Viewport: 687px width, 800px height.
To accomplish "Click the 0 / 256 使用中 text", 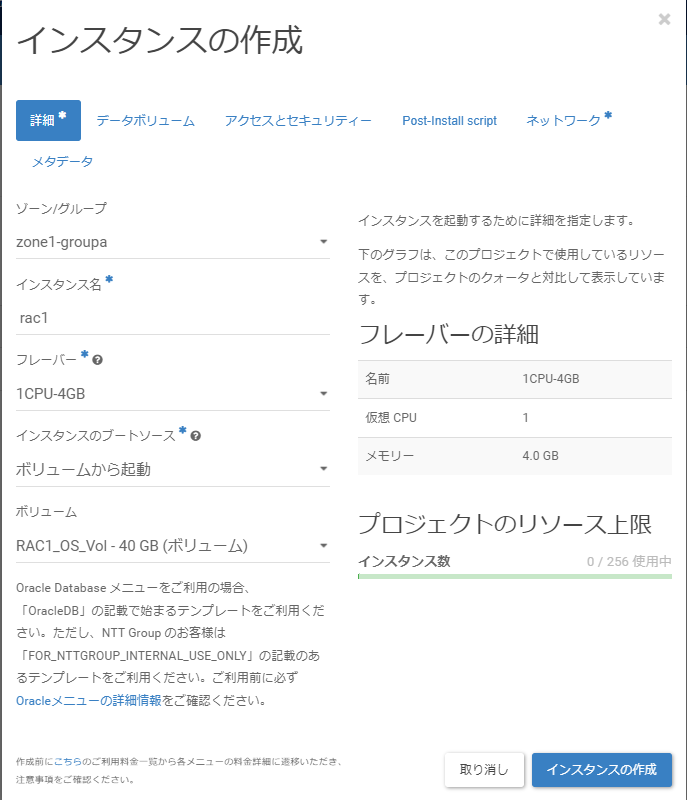I will 629,561.
